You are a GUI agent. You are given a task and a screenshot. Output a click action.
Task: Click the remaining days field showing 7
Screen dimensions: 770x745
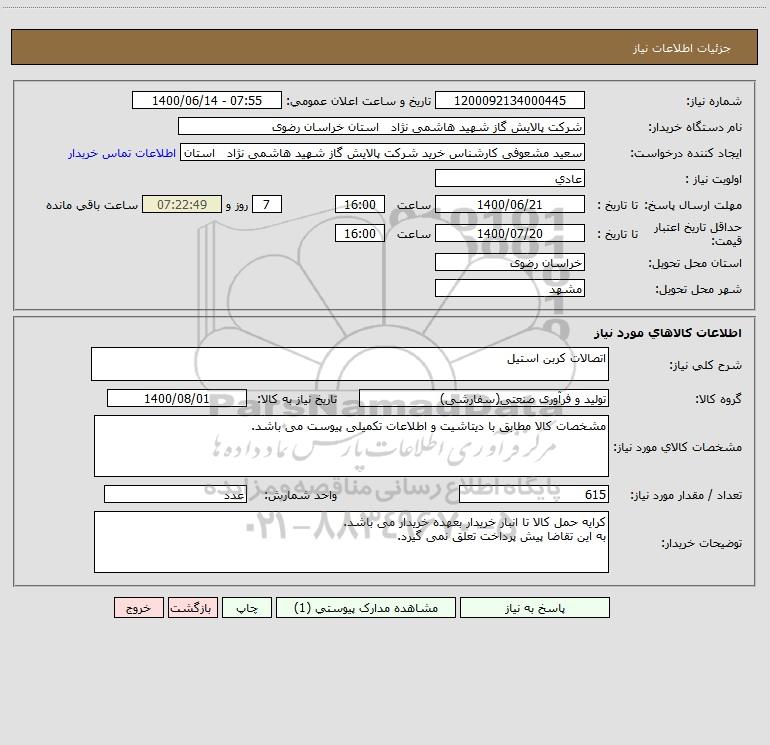click(267, 204)
